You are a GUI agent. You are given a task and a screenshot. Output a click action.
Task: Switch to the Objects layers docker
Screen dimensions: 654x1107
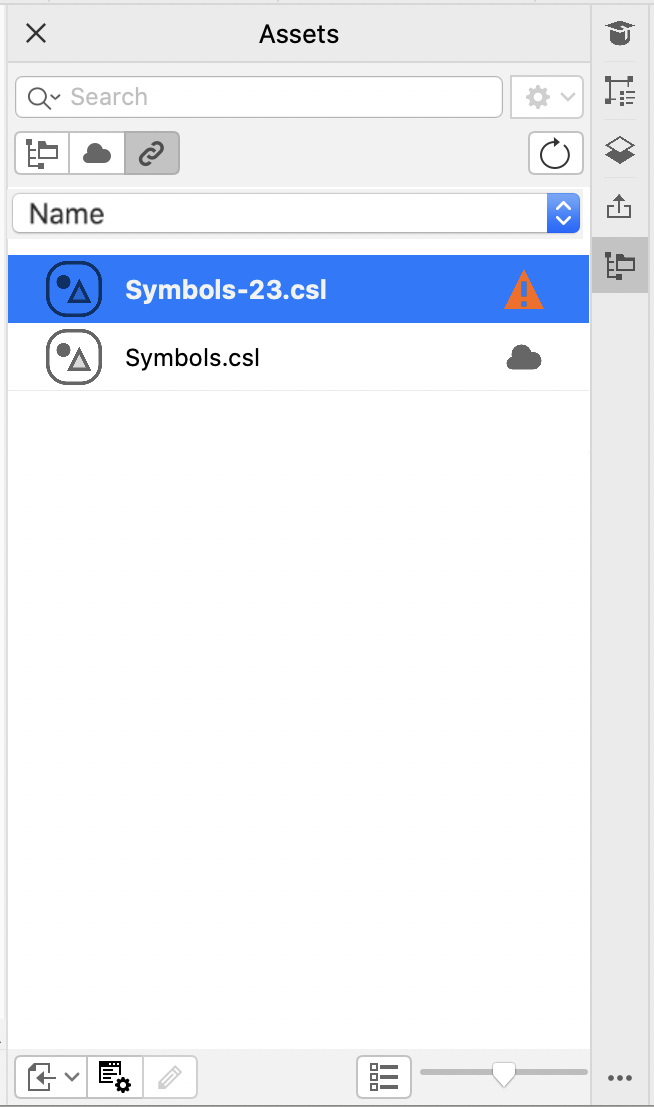click(x=620, y=150)
